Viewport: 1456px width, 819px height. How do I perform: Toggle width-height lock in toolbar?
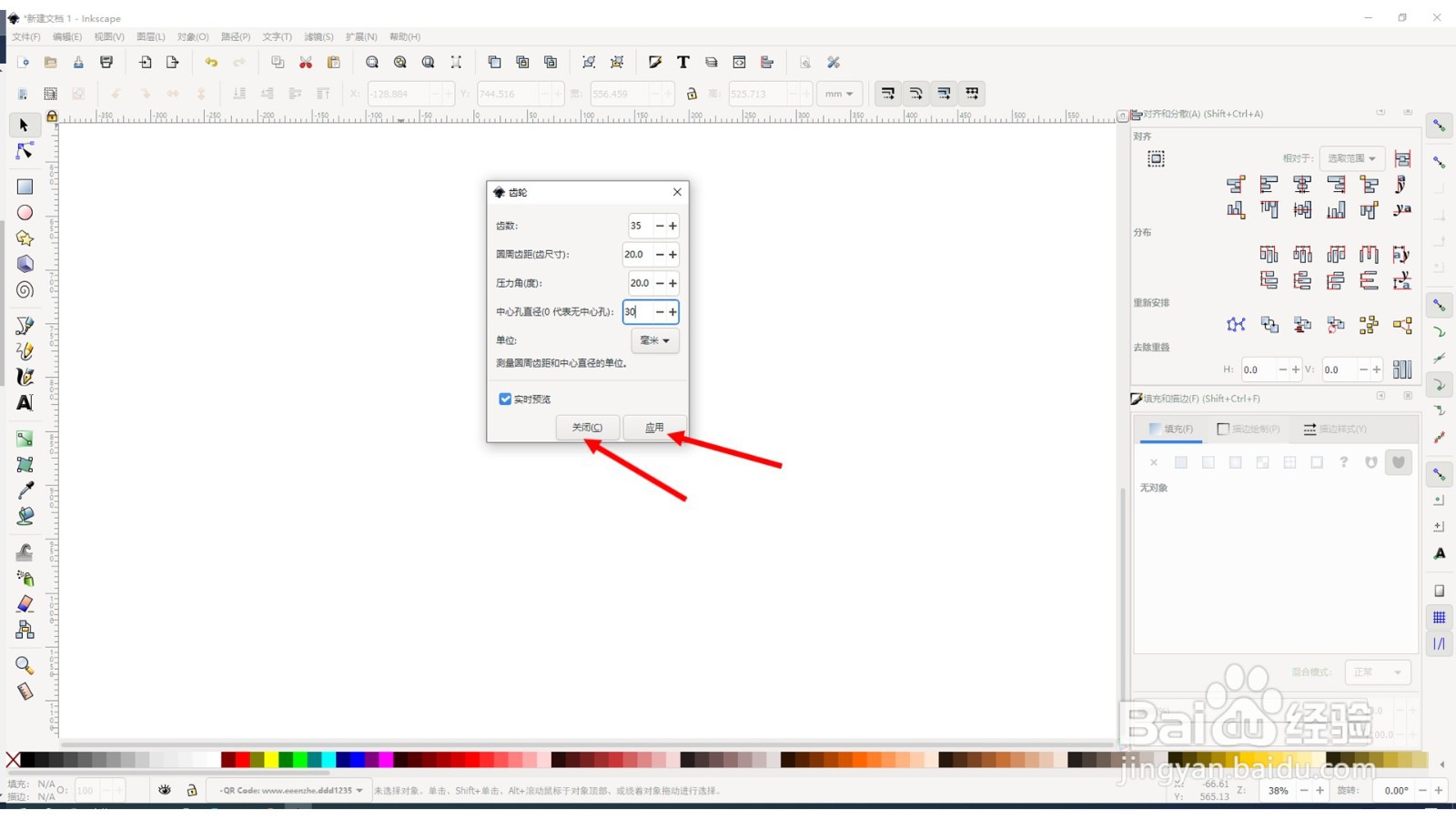pos(692,94)
